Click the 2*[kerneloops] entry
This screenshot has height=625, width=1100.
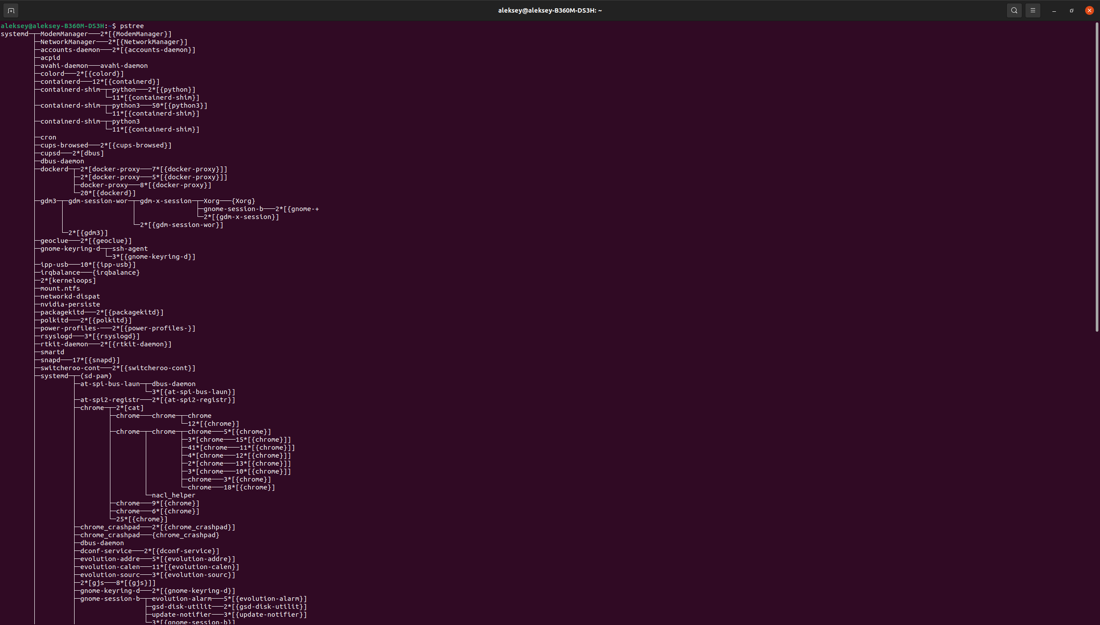coord(67,281)
